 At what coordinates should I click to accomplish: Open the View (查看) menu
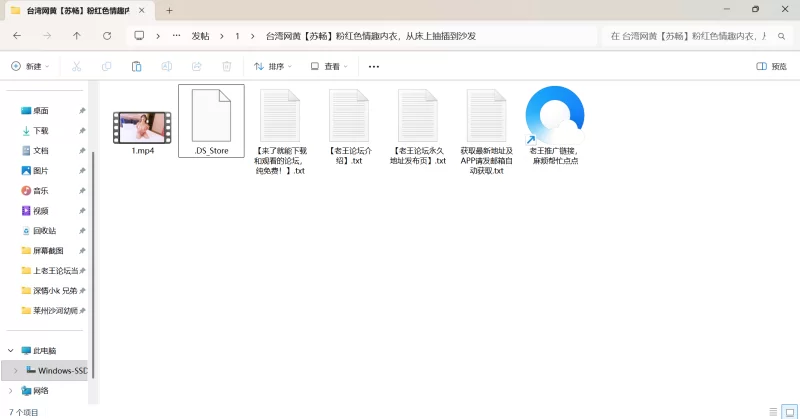point(329,66)
